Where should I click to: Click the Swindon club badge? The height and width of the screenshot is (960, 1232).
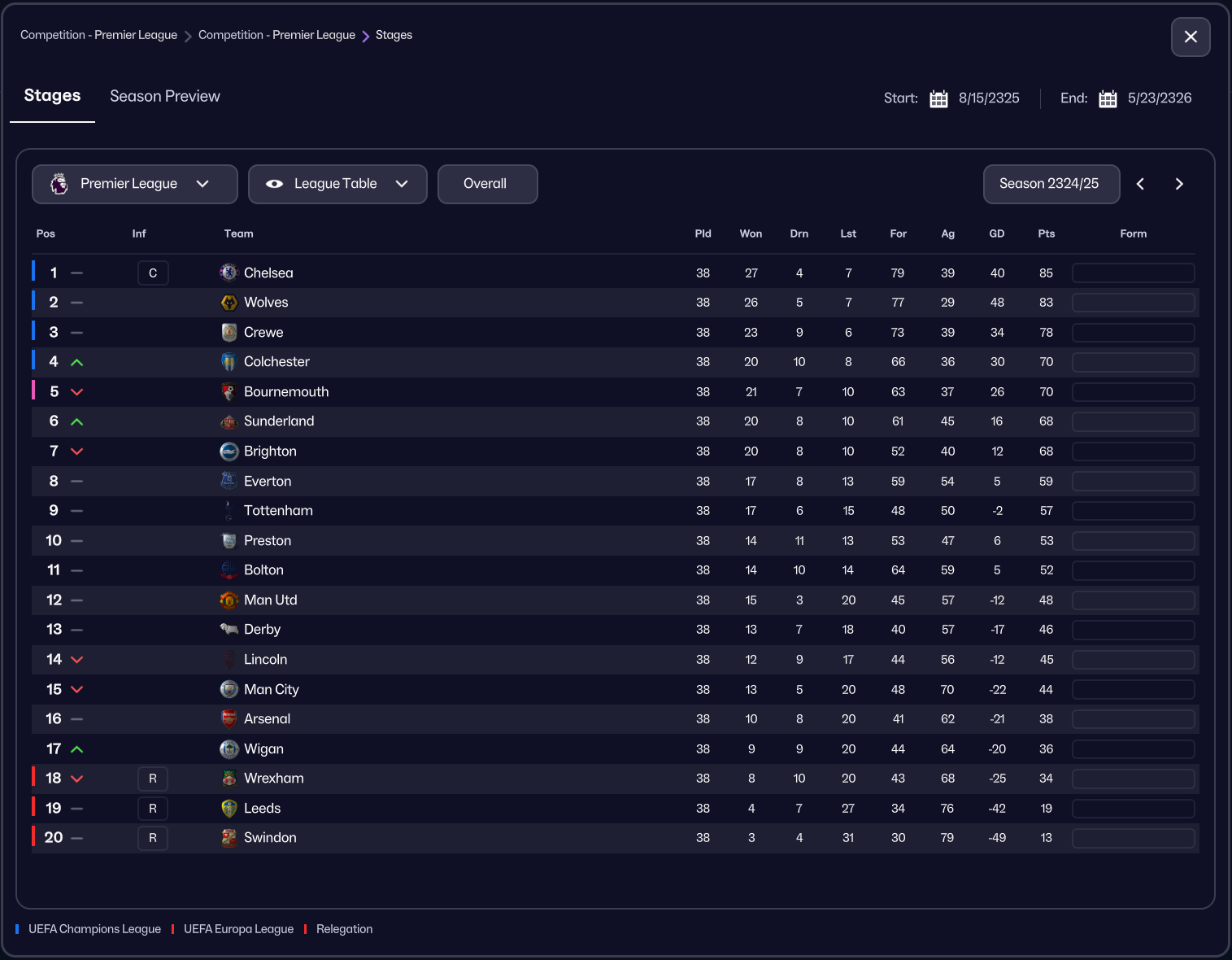click(x=229, y=838)
